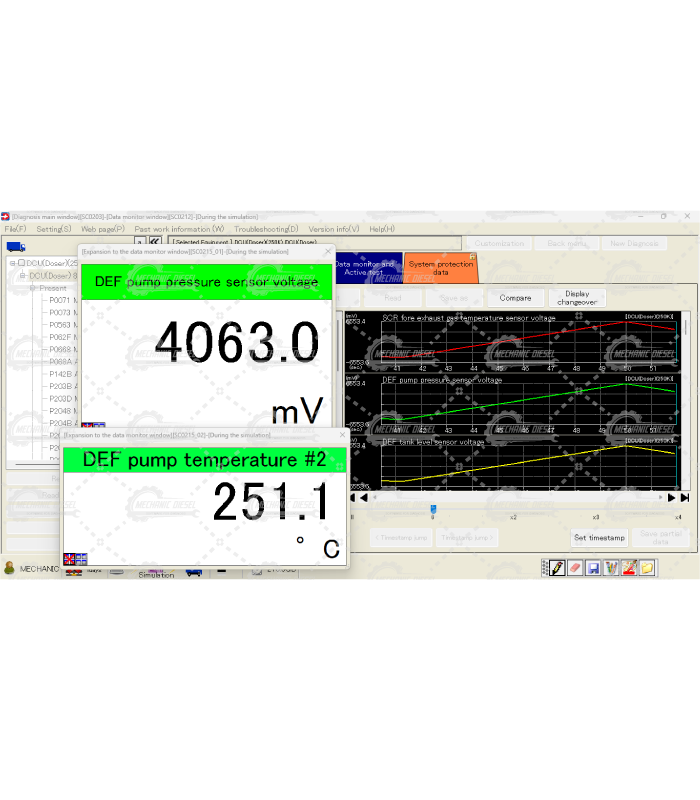Click the flag icon in DEF temperature window
Viewport: 700px width, 800px height.
click(x=75, y=558)
